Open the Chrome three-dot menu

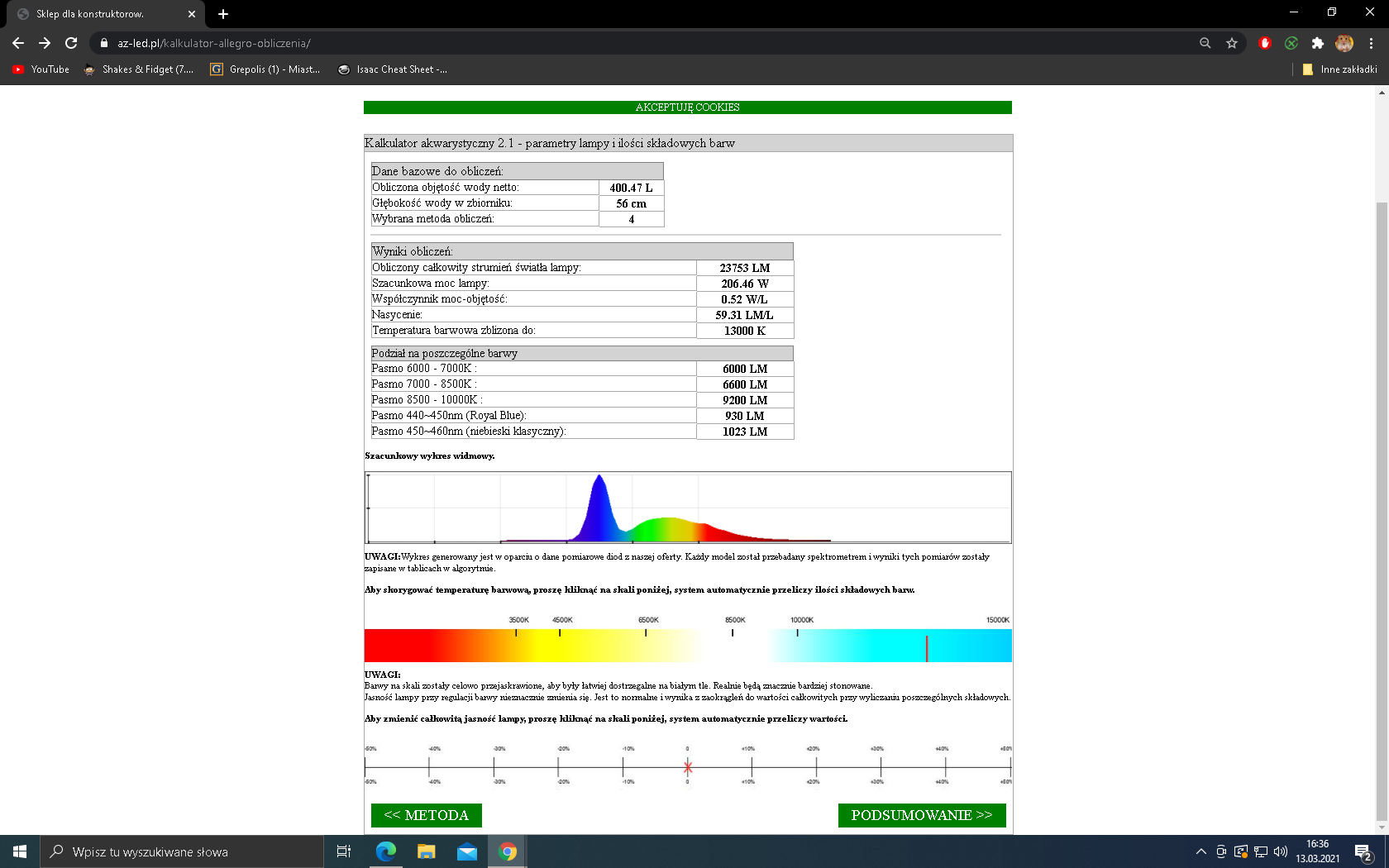pos(1371,43)
